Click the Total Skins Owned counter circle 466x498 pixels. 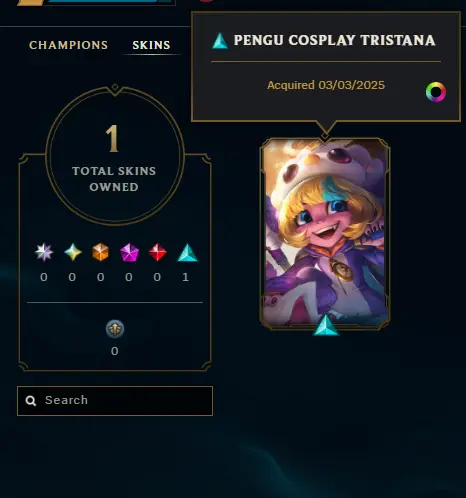[x=115, y=156]
